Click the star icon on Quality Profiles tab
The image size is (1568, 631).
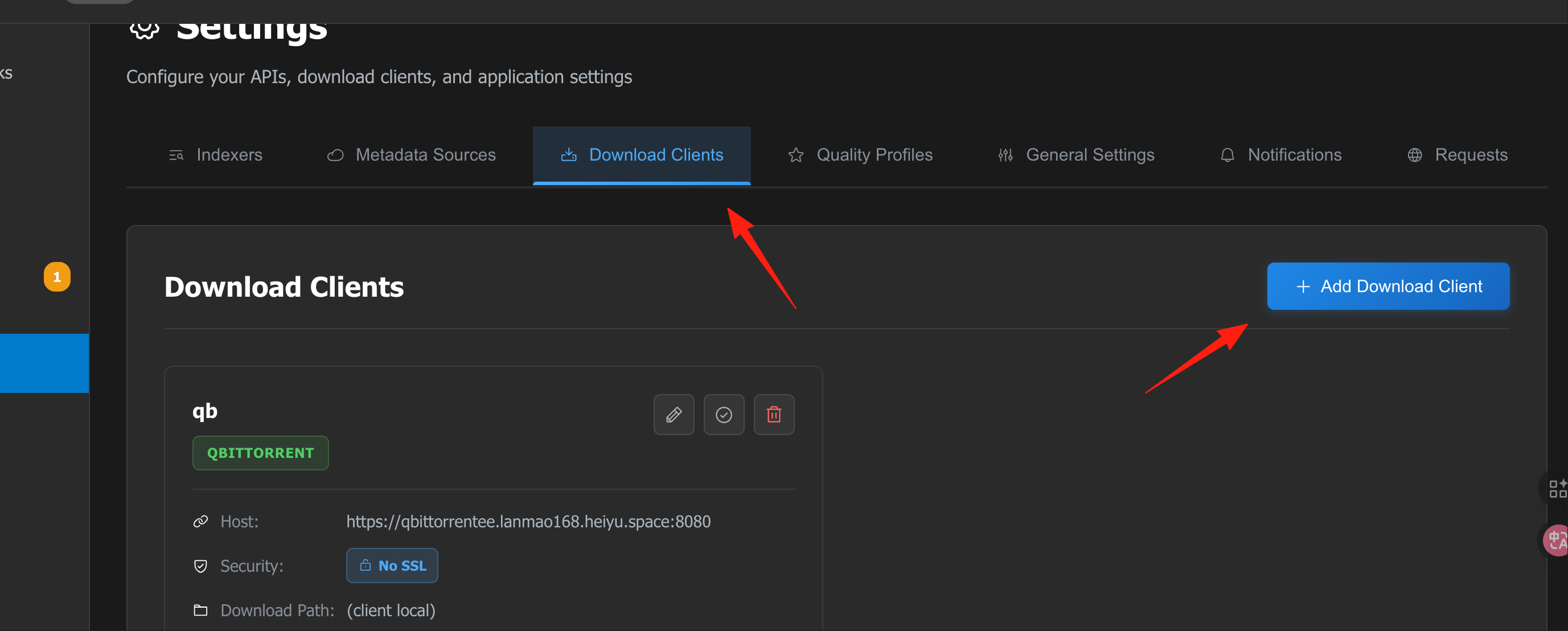(795, 155)
